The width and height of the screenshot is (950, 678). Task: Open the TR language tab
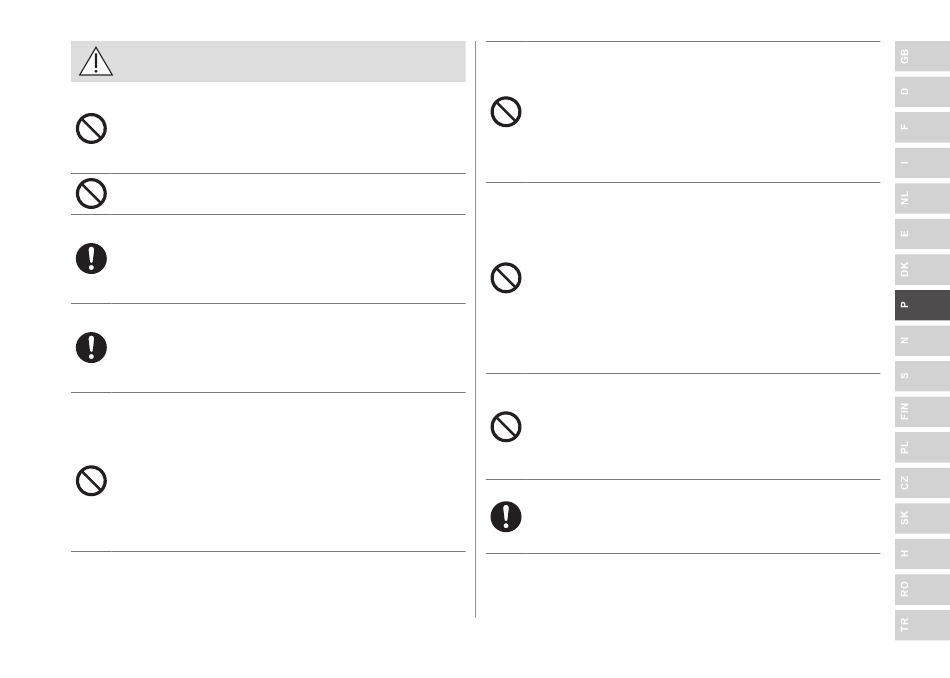coord(922,625)
